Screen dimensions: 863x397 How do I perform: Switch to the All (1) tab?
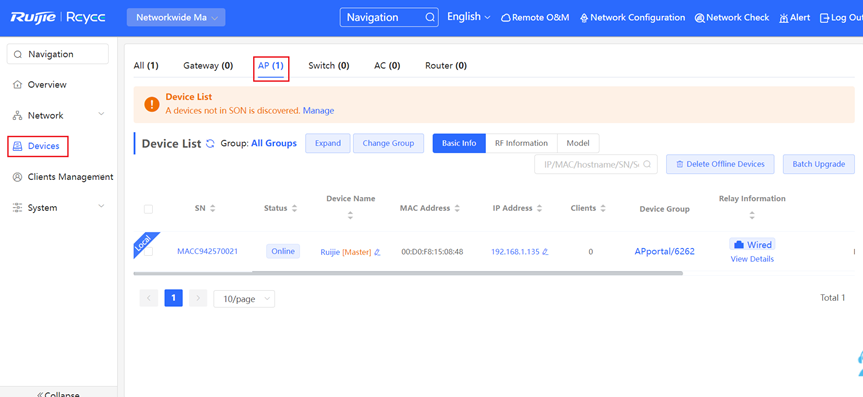146,66
